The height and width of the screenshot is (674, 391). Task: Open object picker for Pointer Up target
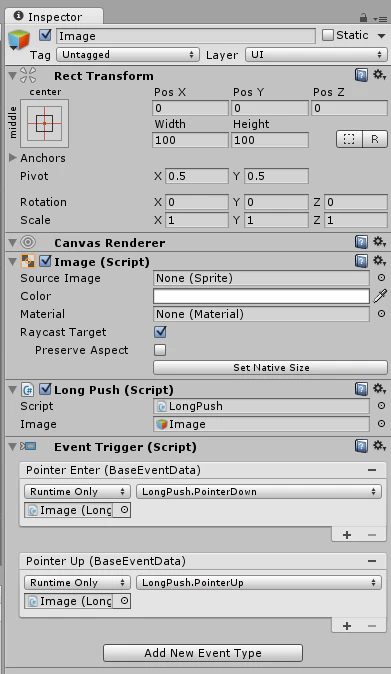pyautogui.click(x=124, y=601)
